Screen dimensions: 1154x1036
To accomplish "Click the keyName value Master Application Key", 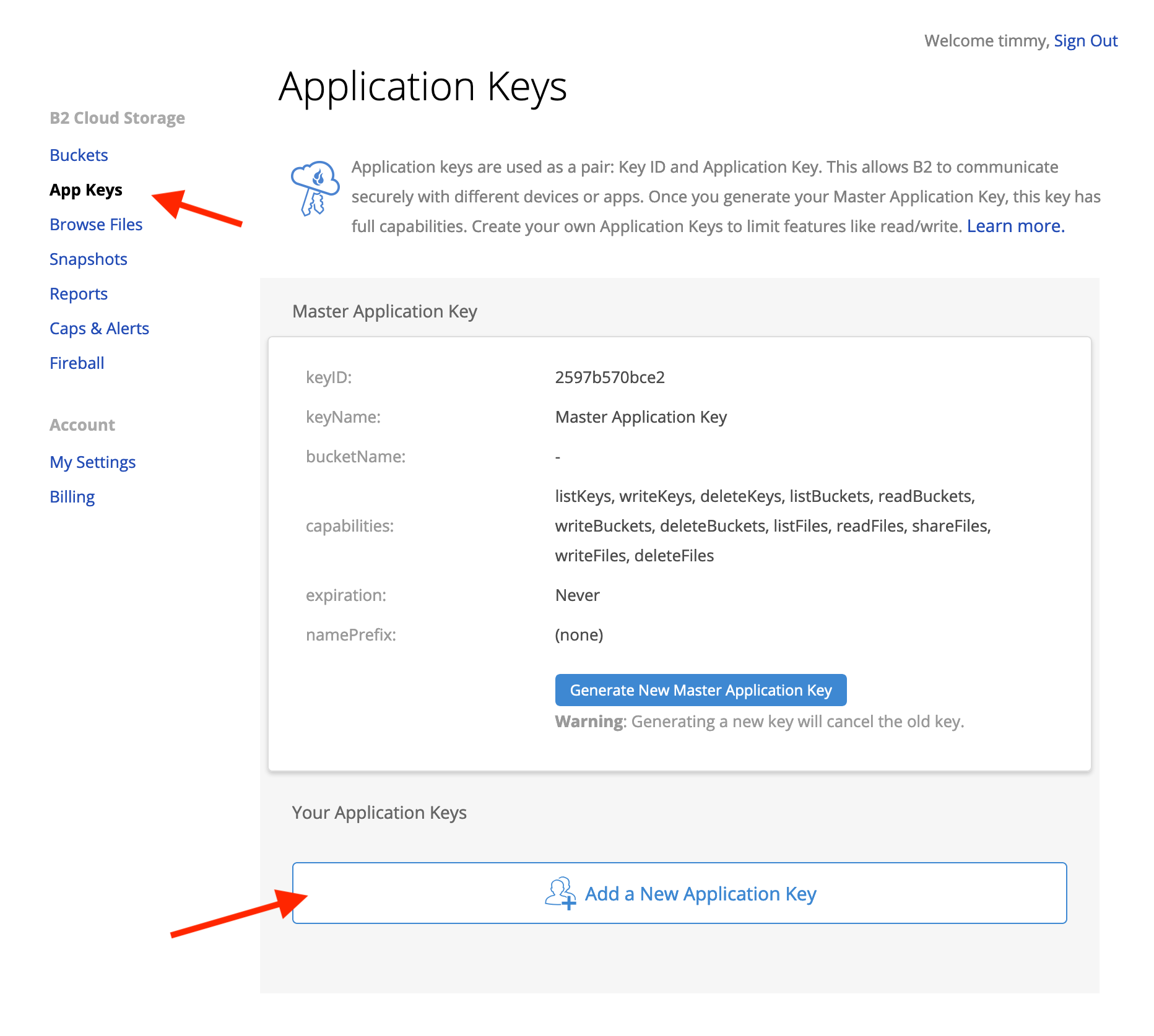I will 641,417.
